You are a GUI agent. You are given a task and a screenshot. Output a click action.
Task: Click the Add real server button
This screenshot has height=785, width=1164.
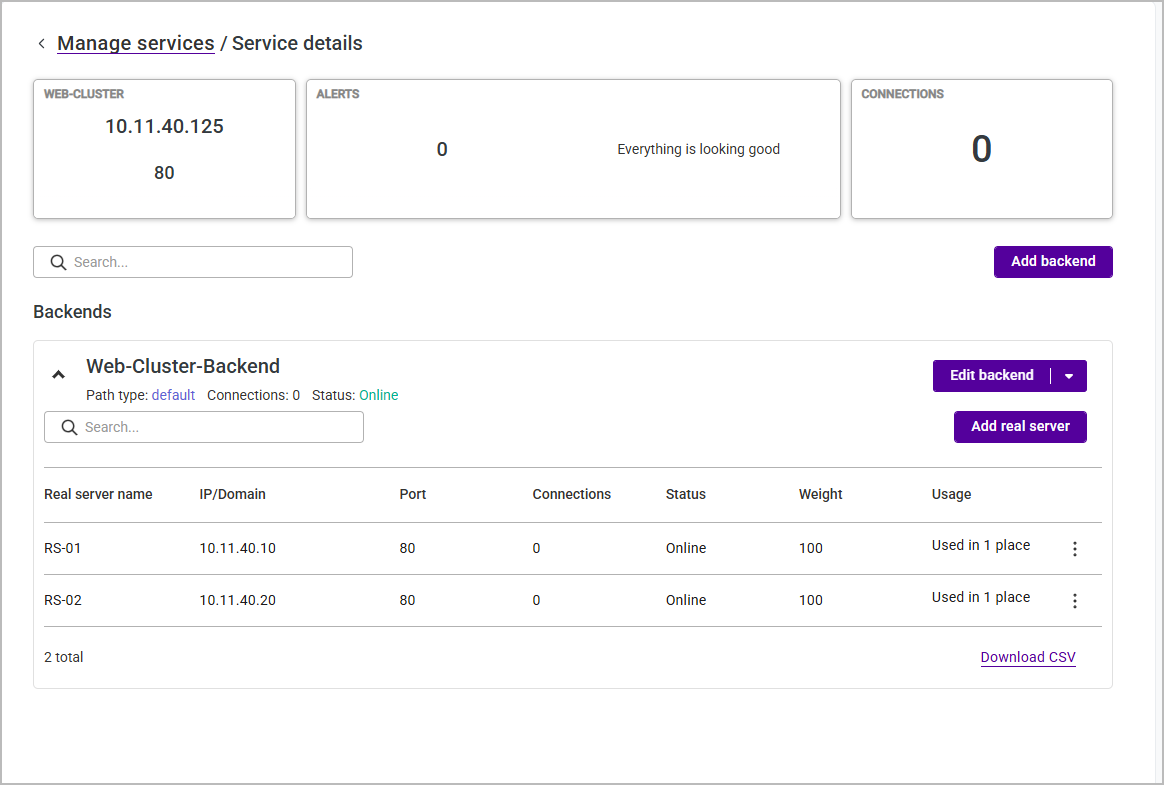click(x=1020, y=427)
